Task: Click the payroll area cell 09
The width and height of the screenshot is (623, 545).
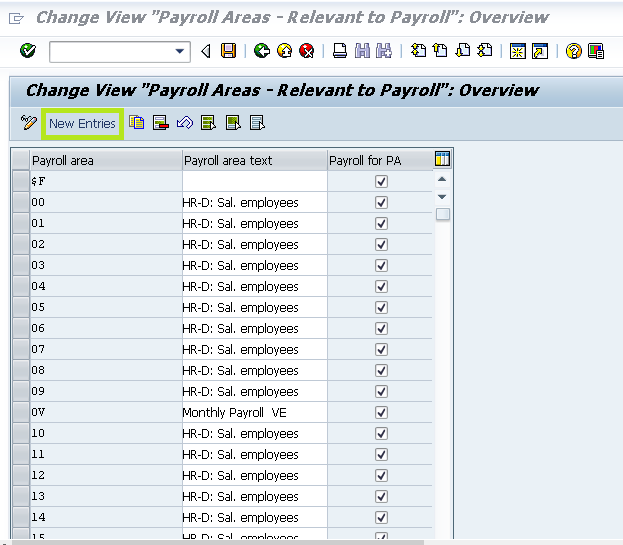Action: [x=106, y=391]
